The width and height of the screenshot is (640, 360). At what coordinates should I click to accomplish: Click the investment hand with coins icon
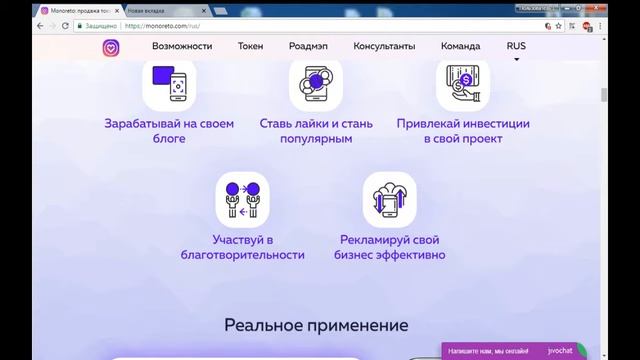point(463,84)
